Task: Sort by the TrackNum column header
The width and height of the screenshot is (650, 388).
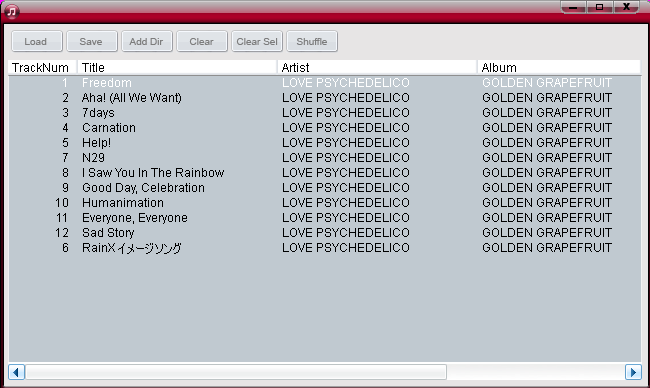Action: point(42,68)
